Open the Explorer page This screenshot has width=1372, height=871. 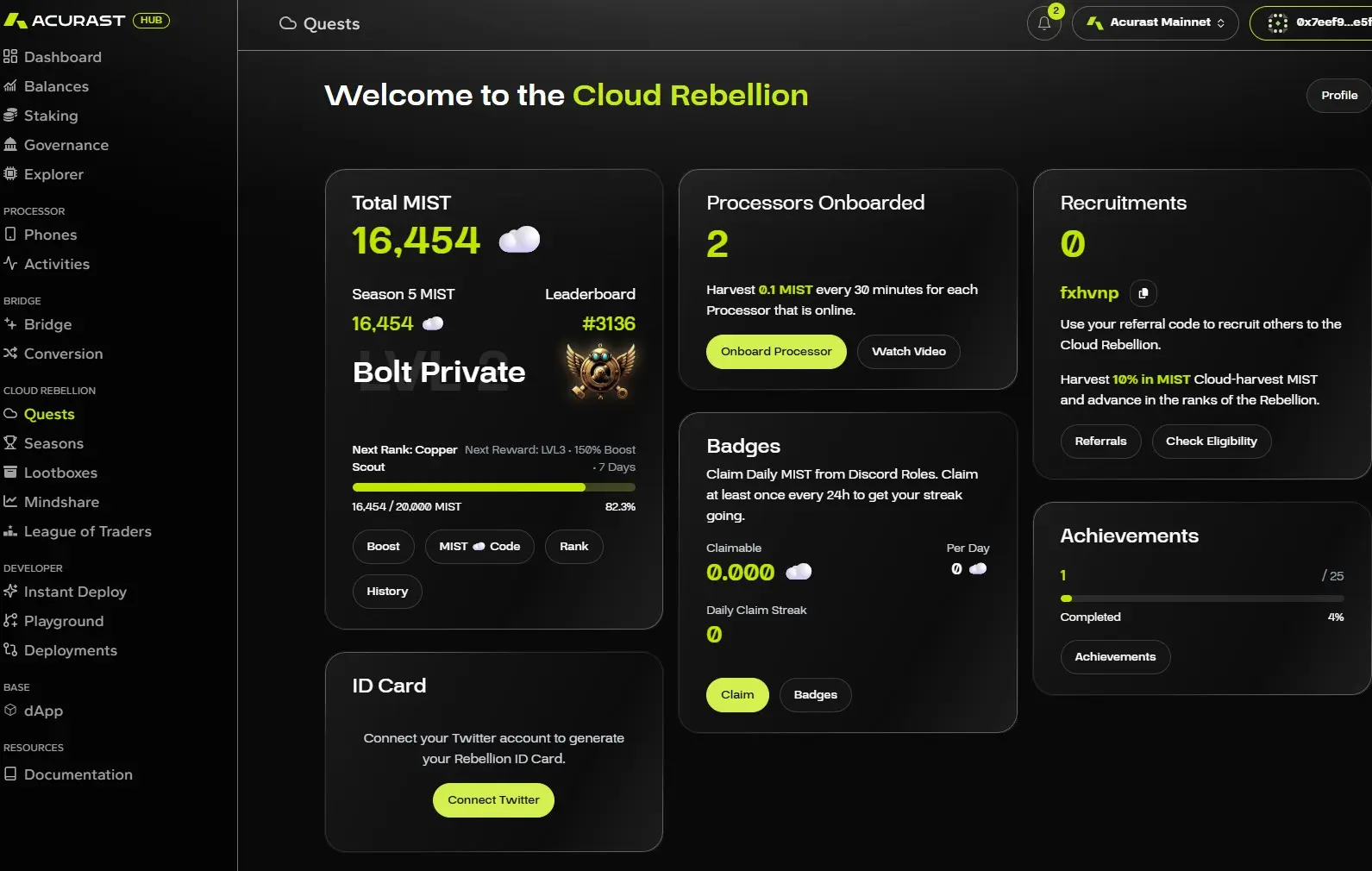[53, 174]
